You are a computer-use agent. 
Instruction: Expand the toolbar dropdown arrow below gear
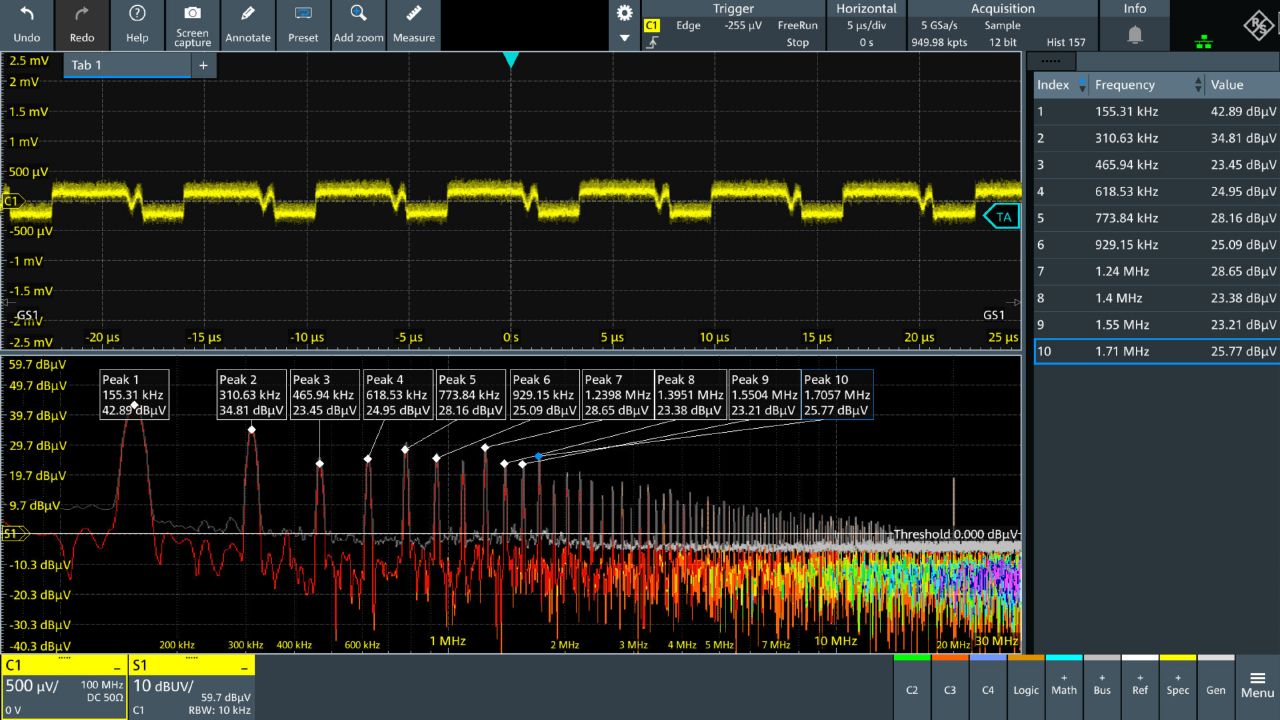point(625,38)
